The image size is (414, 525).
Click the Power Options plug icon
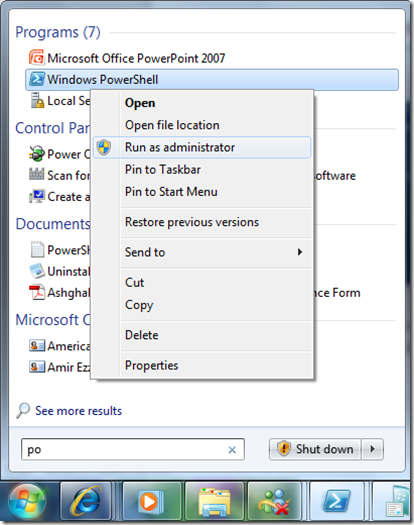coord(37,154)
